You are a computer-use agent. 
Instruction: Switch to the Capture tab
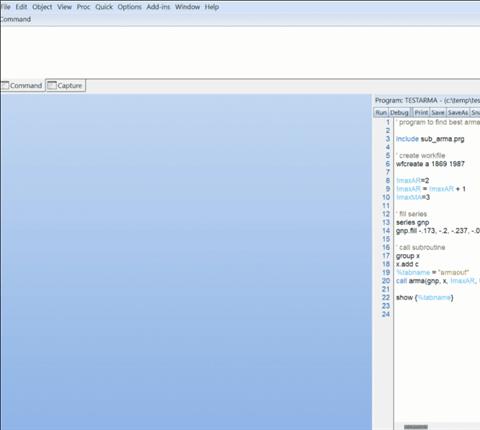point(66,86)
